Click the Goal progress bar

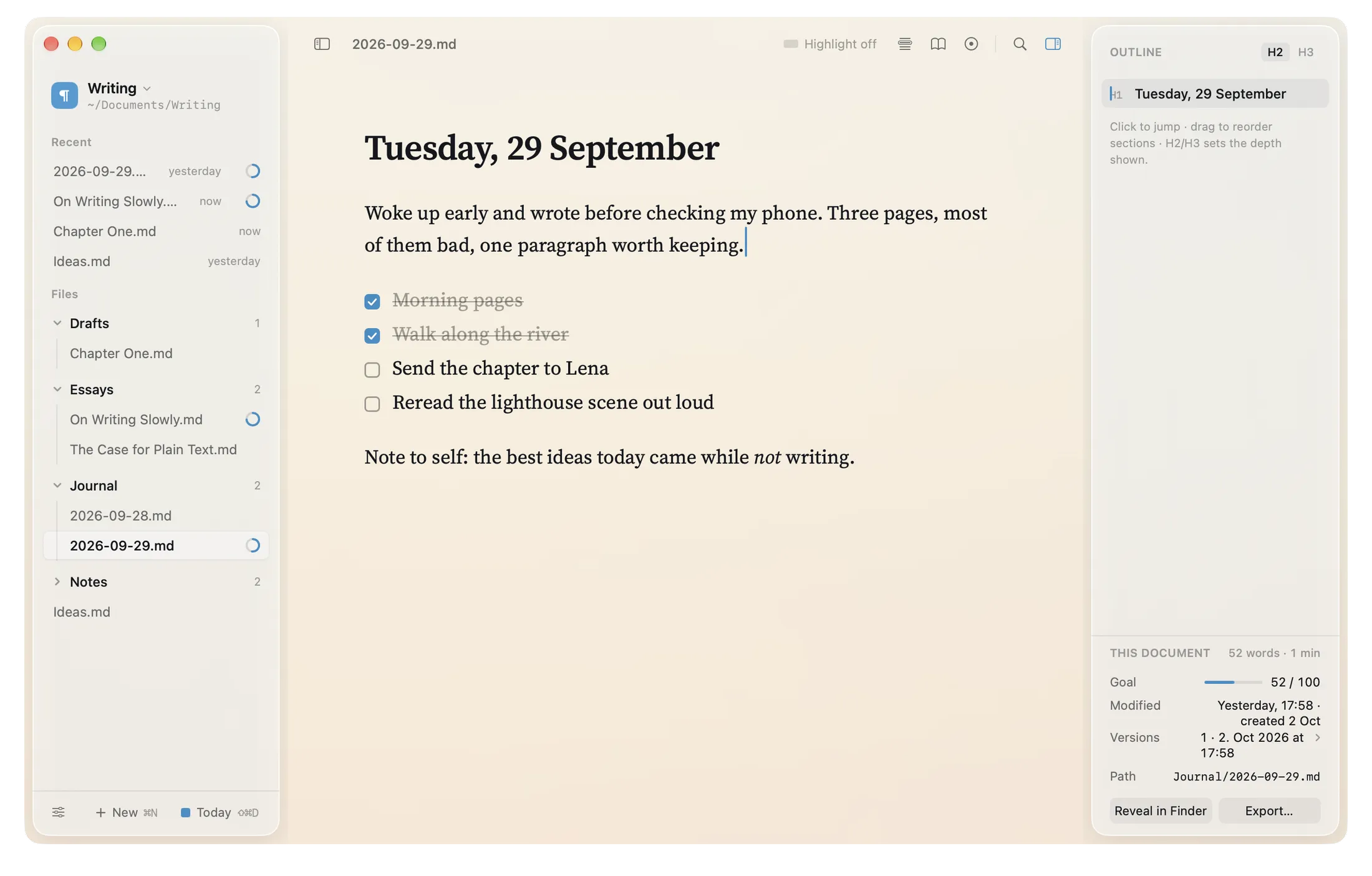pos(1232,682)
